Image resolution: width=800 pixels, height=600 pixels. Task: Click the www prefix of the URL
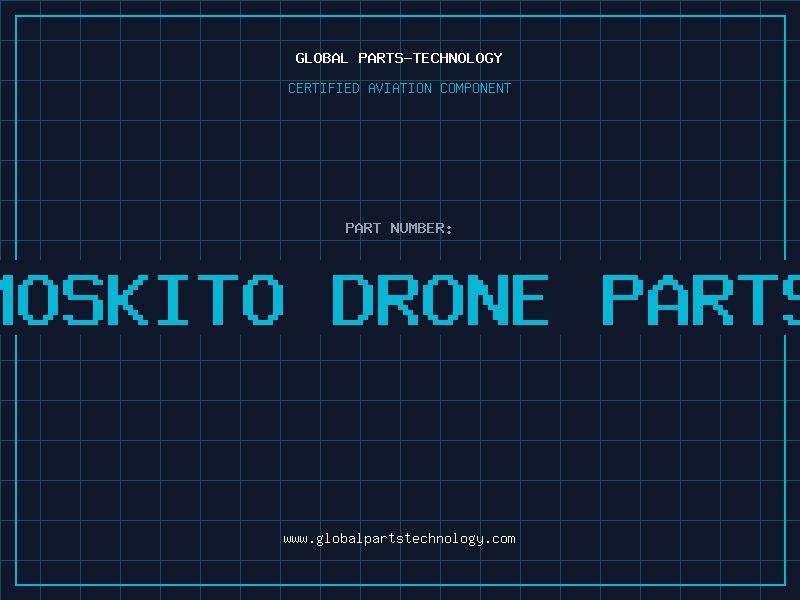click(295, 539)
